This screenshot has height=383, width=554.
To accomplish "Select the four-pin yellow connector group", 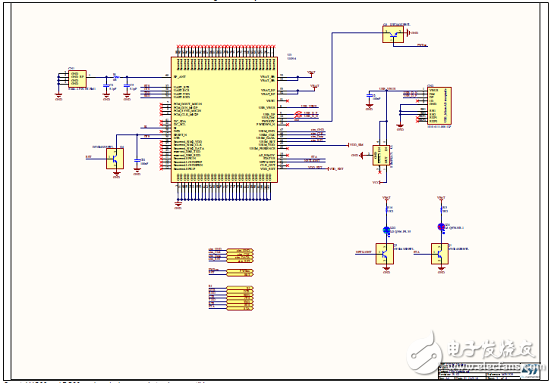I will pos(240,255).
